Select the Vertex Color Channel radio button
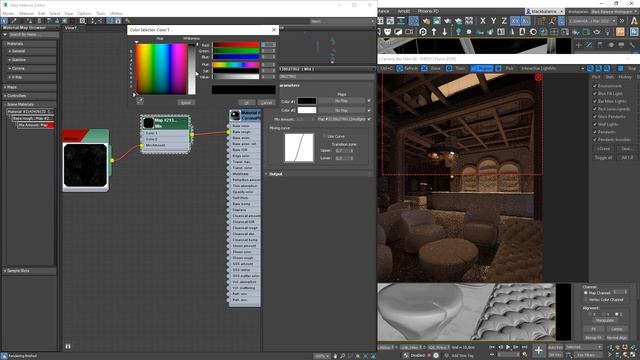 coord(586,300)
